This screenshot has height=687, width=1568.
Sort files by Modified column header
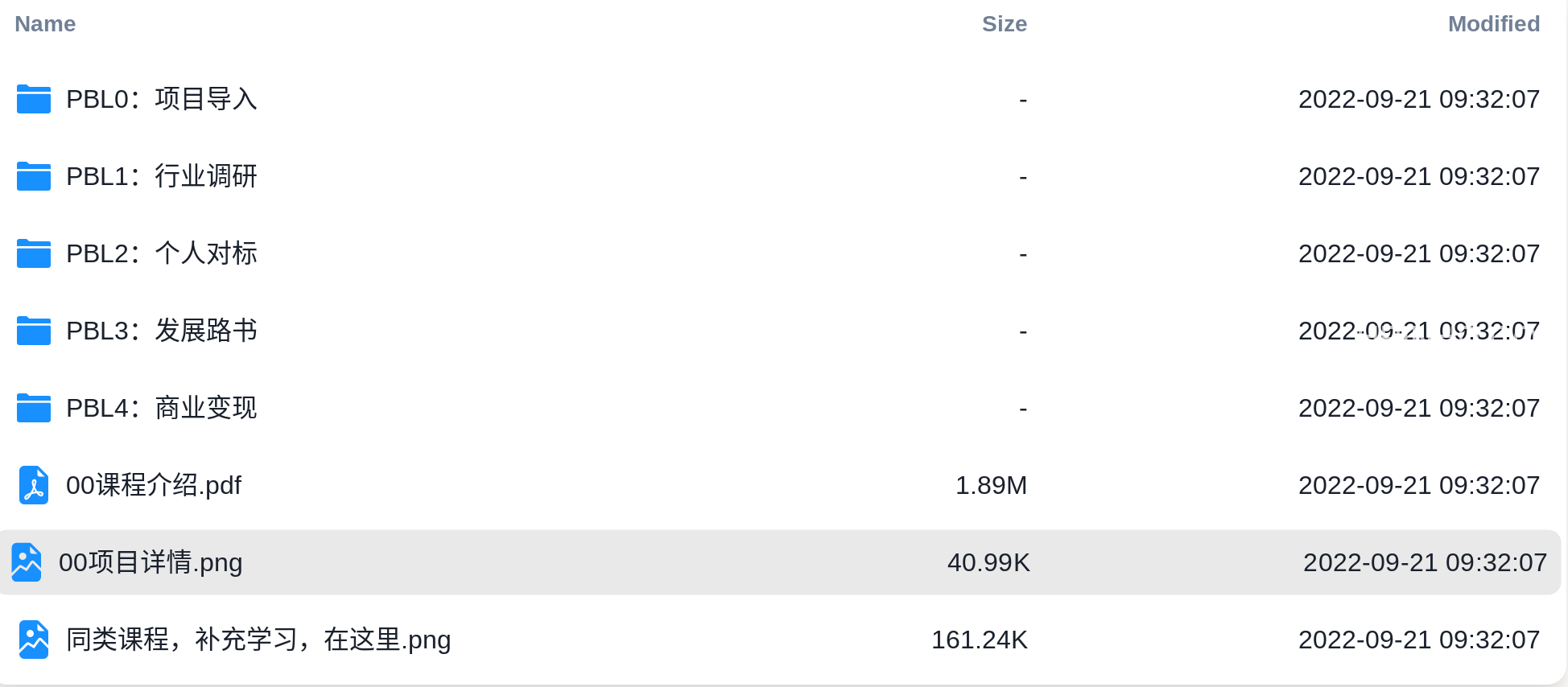[1494, 24]
